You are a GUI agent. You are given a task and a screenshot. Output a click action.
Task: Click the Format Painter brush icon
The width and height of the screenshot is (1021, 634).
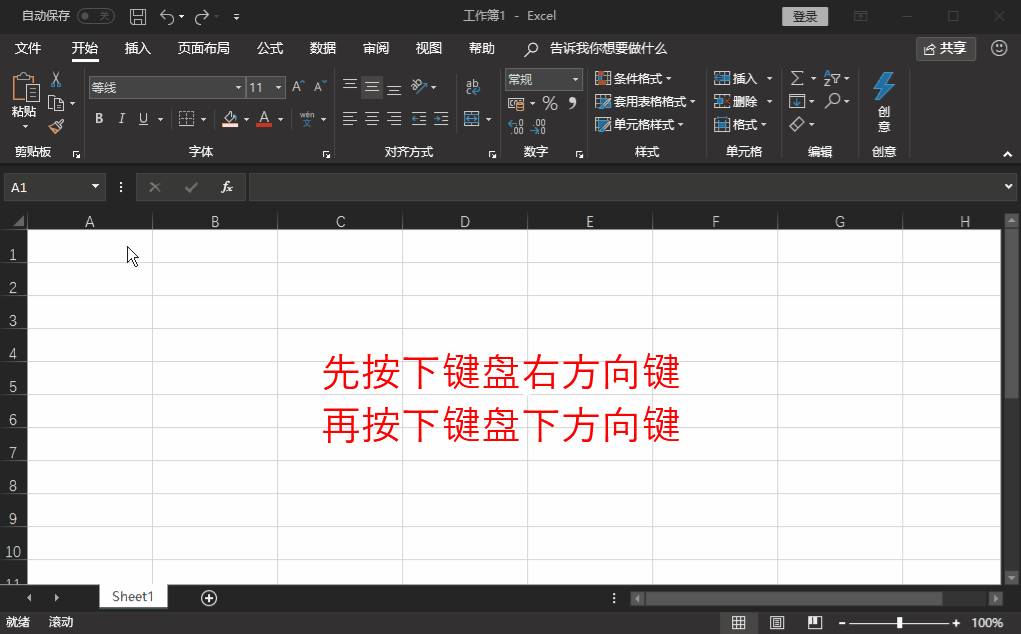56,126
